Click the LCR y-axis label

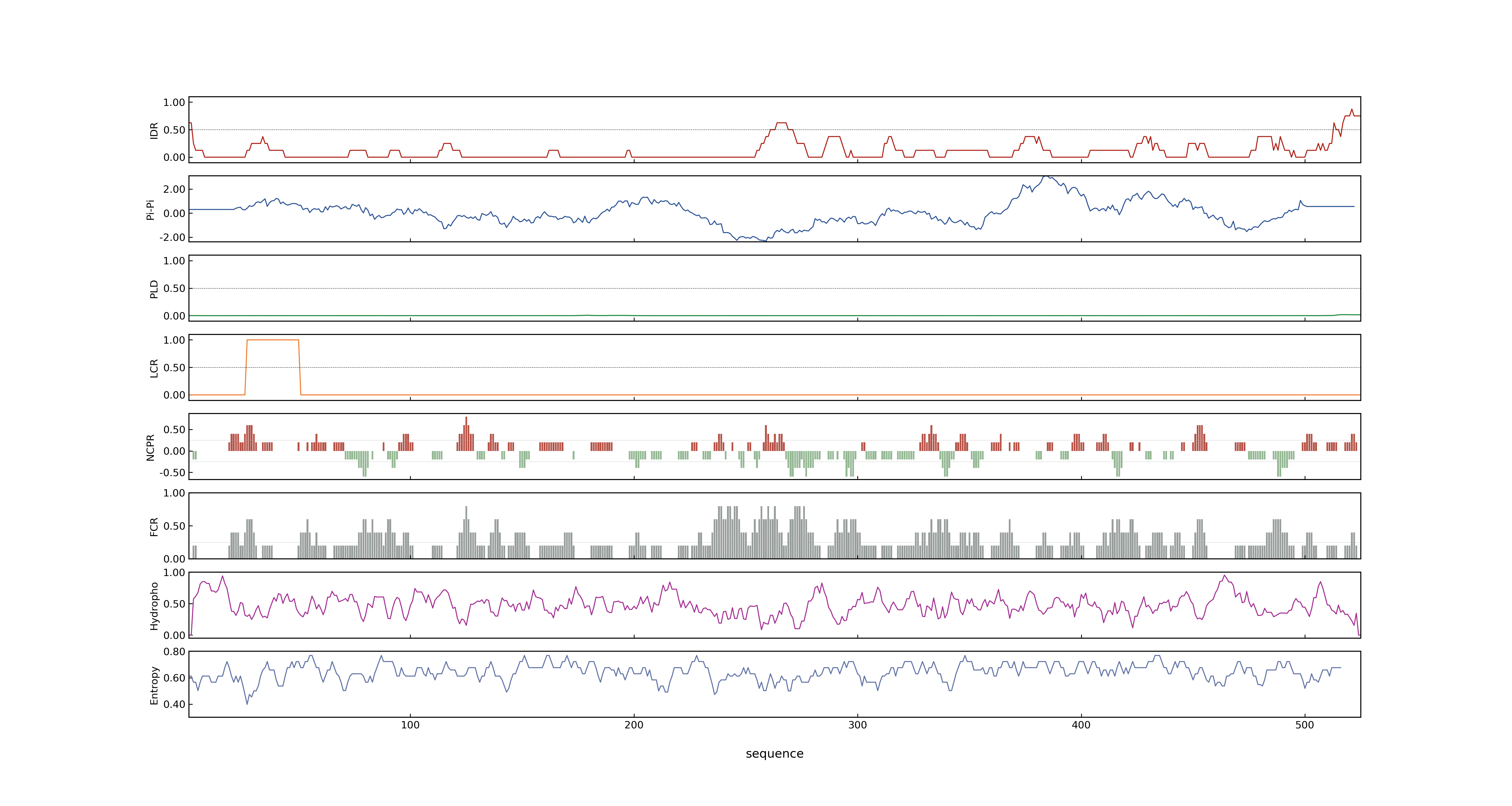pyautogui.click(x=154, y=368)
